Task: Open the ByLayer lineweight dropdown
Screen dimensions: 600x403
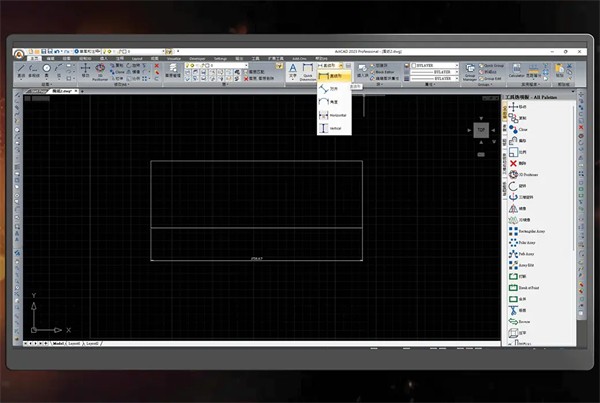Action: [x=433, y=79]
